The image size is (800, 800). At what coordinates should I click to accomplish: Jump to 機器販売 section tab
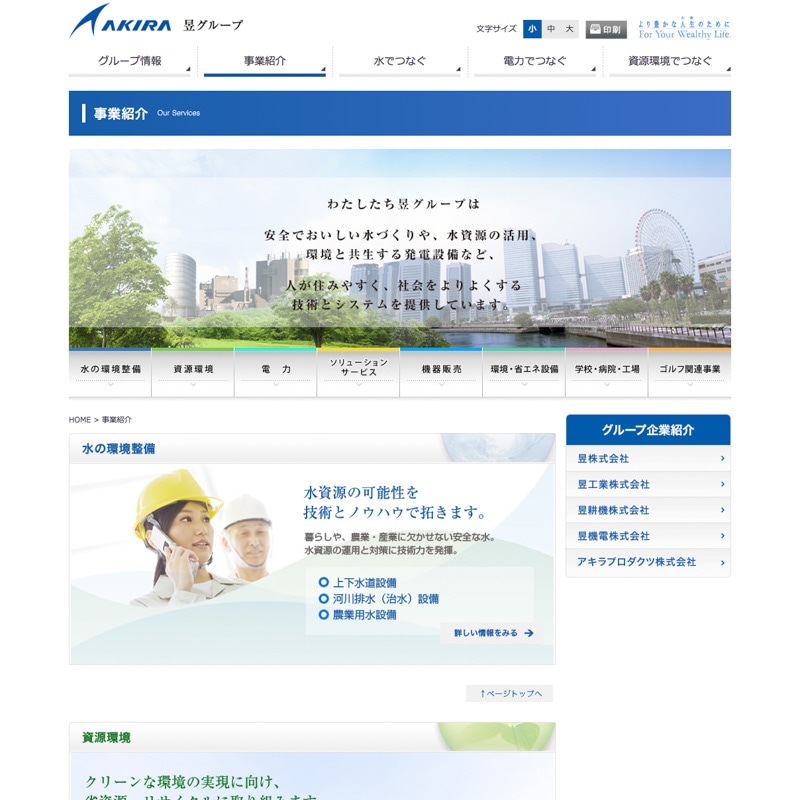(x=441, y=372)
